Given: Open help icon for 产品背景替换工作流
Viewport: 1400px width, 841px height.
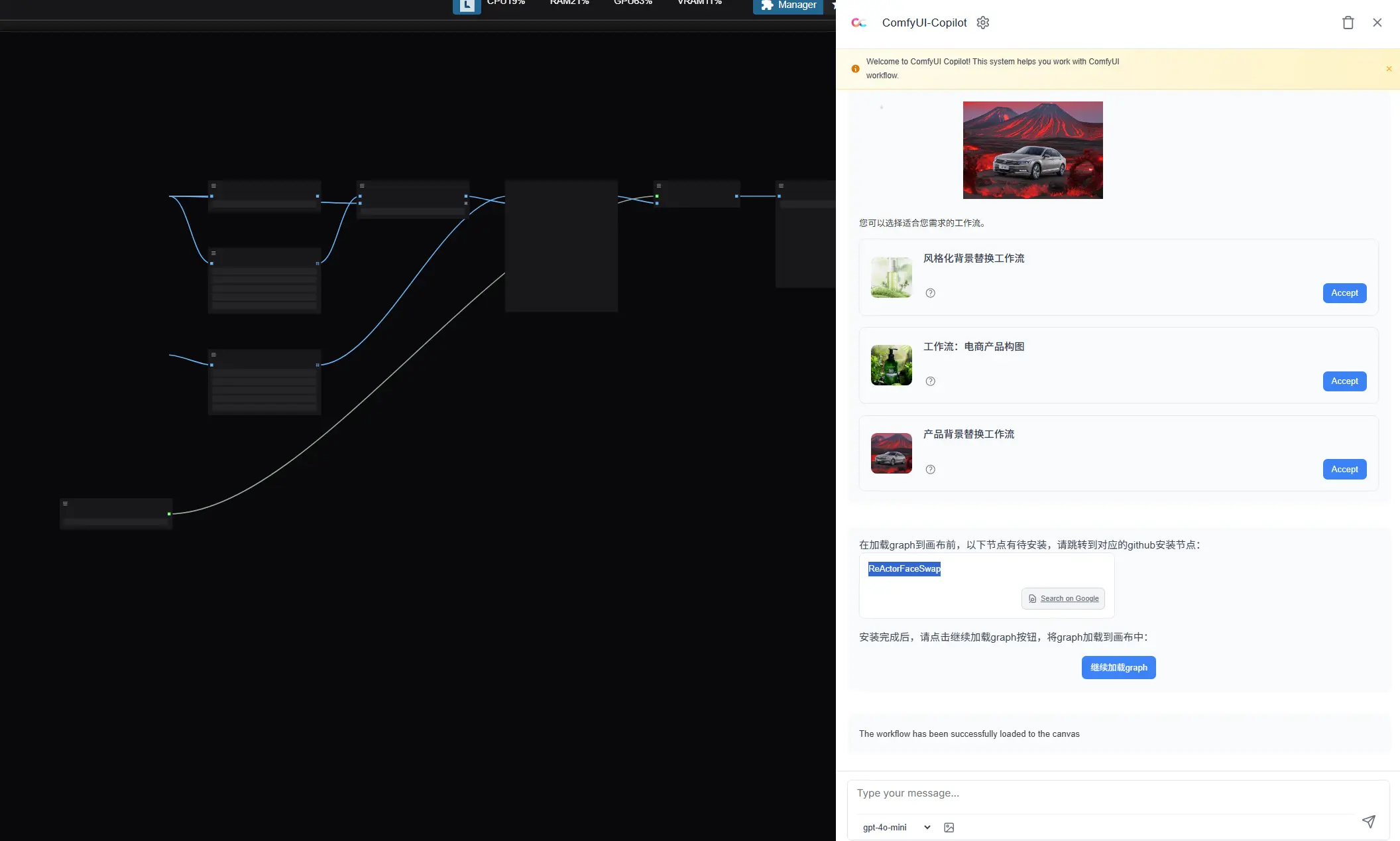Looking at the screenshot, I should coord(930,470).
